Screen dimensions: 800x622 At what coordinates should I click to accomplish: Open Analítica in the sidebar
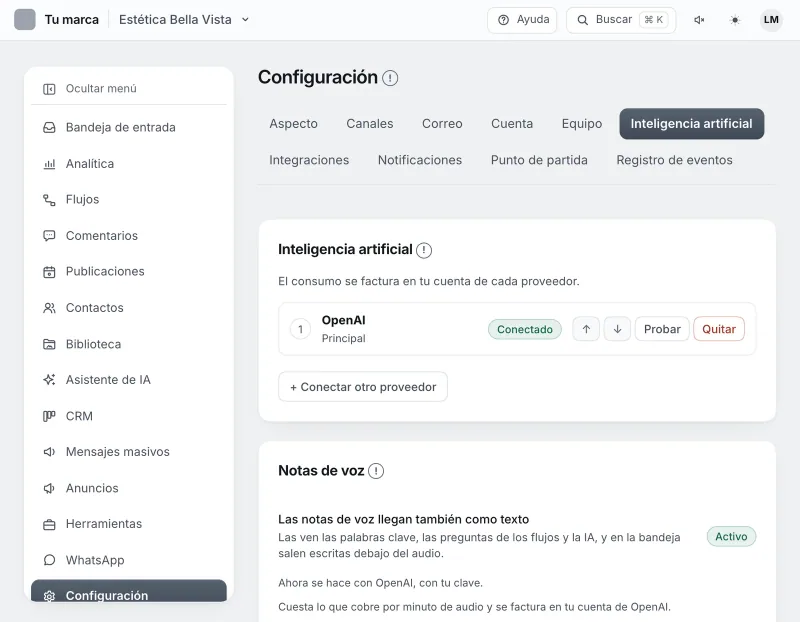pyautogui.click(x=129, y=164)
